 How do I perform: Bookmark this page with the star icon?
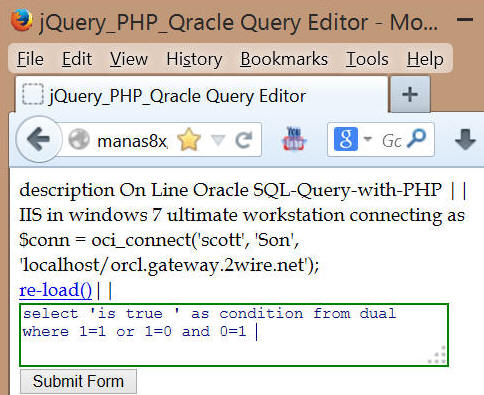tap(189, 140)
